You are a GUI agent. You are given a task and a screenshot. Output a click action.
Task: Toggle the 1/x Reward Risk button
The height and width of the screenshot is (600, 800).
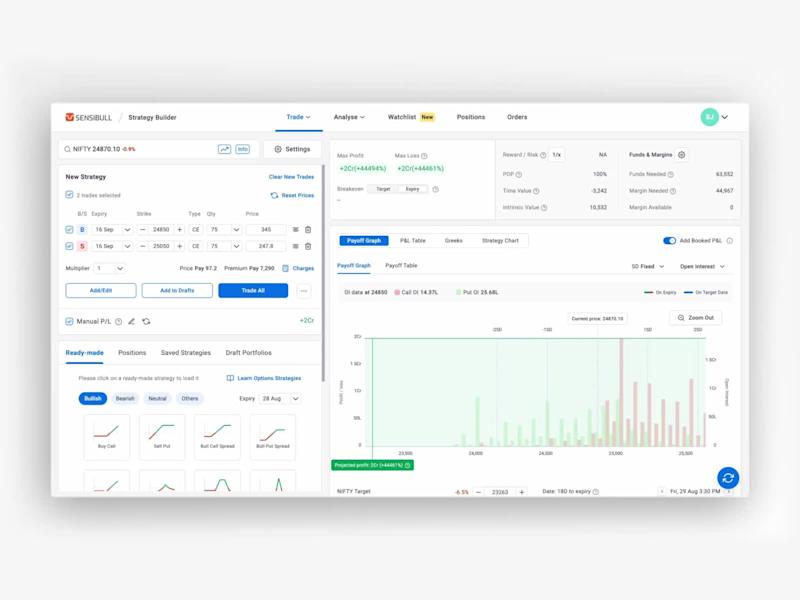[x=557, y=155]
